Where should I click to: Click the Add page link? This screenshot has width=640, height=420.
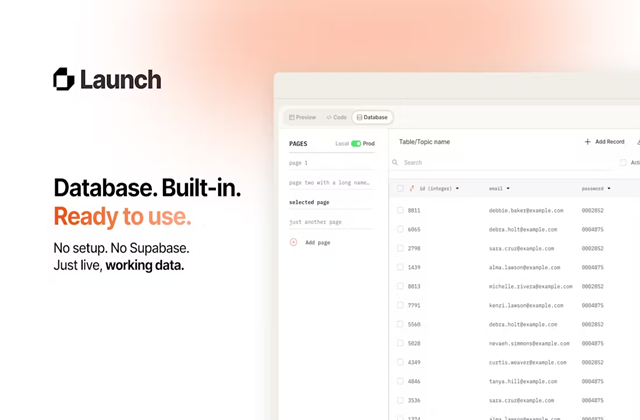318,242
